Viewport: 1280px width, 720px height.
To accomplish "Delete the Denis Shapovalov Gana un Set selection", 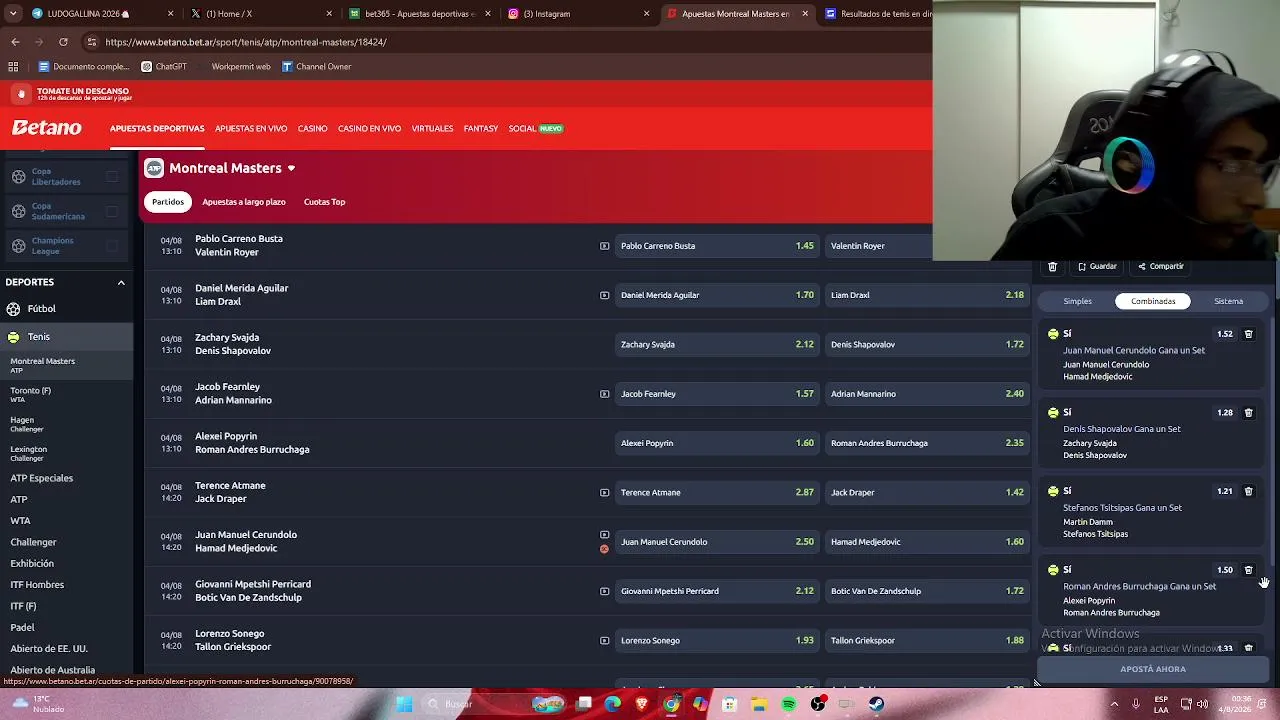I will pyautogui.click(x=1248, y=412).
